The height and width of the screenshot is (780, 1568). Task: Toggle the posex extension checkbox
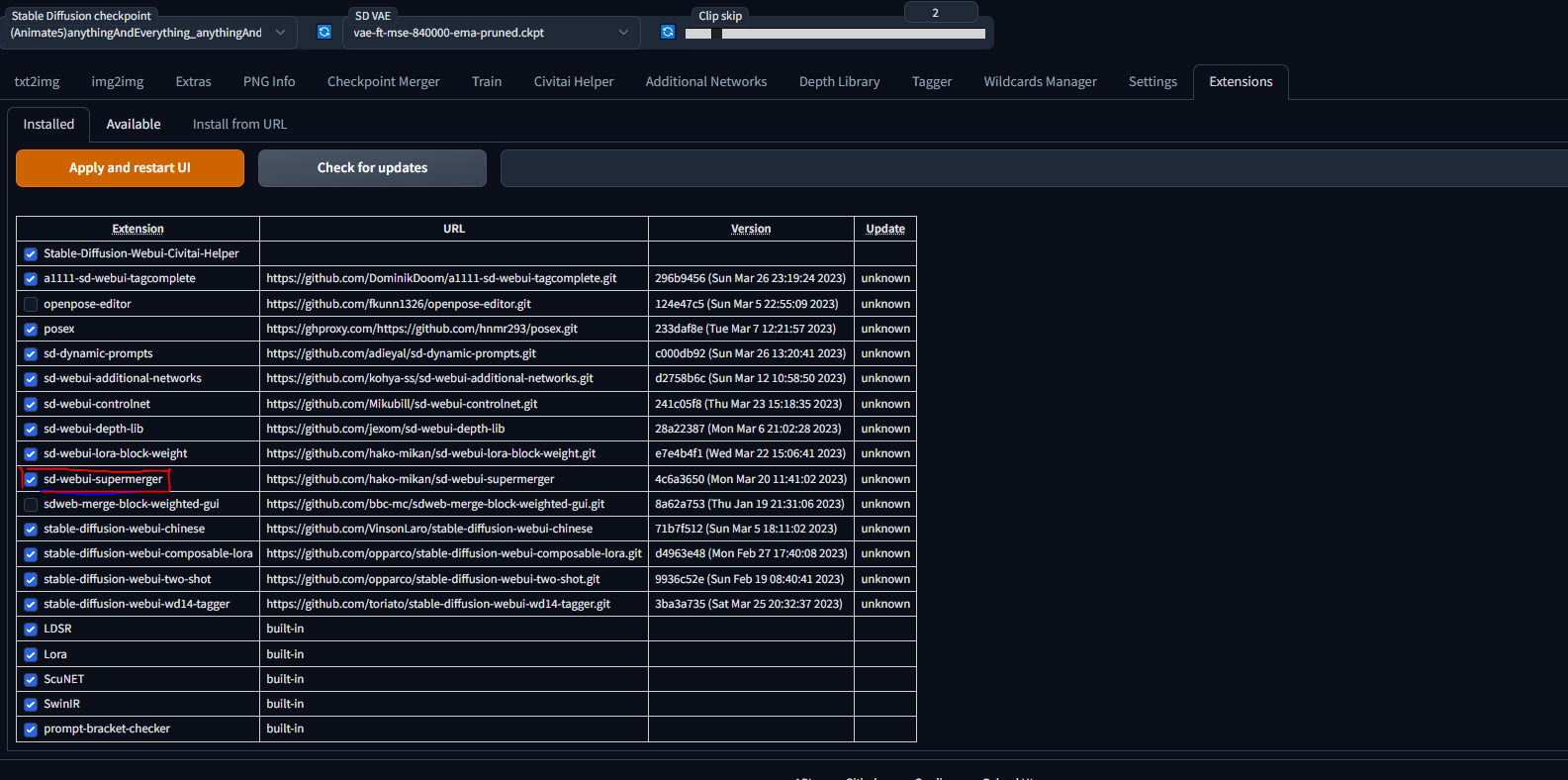[31, 330]
